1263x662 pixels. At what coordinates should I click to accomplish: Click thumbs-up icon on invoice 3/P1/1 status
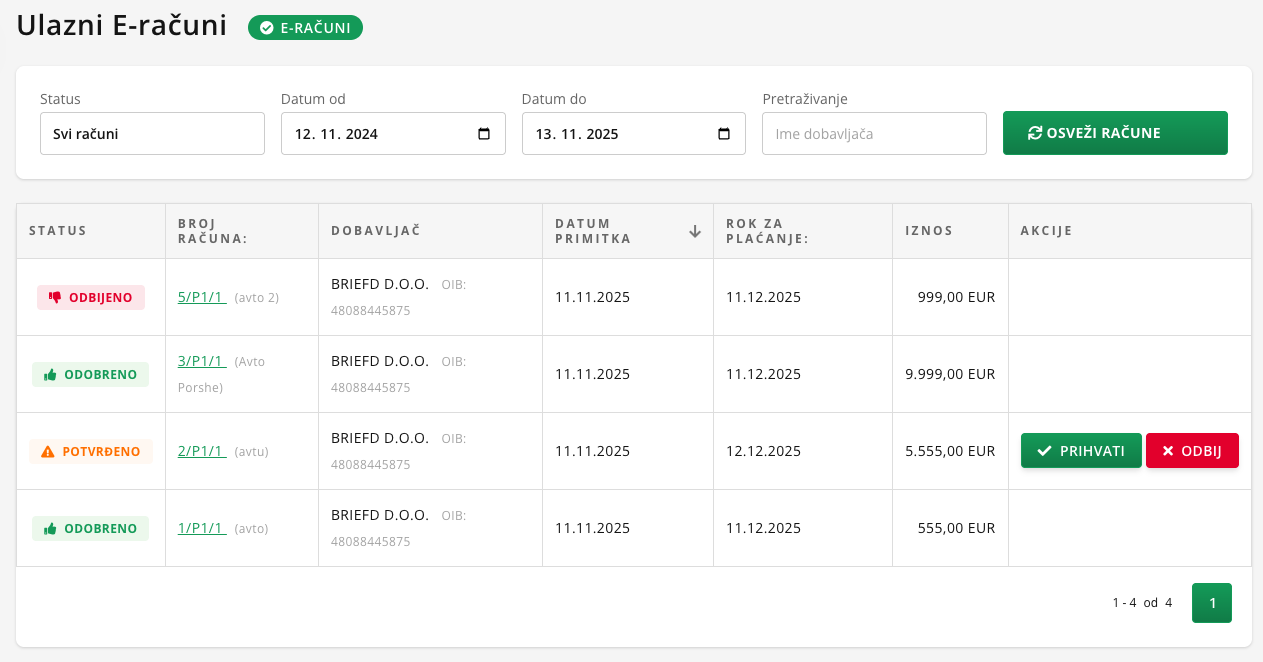(x=50, y=374)
